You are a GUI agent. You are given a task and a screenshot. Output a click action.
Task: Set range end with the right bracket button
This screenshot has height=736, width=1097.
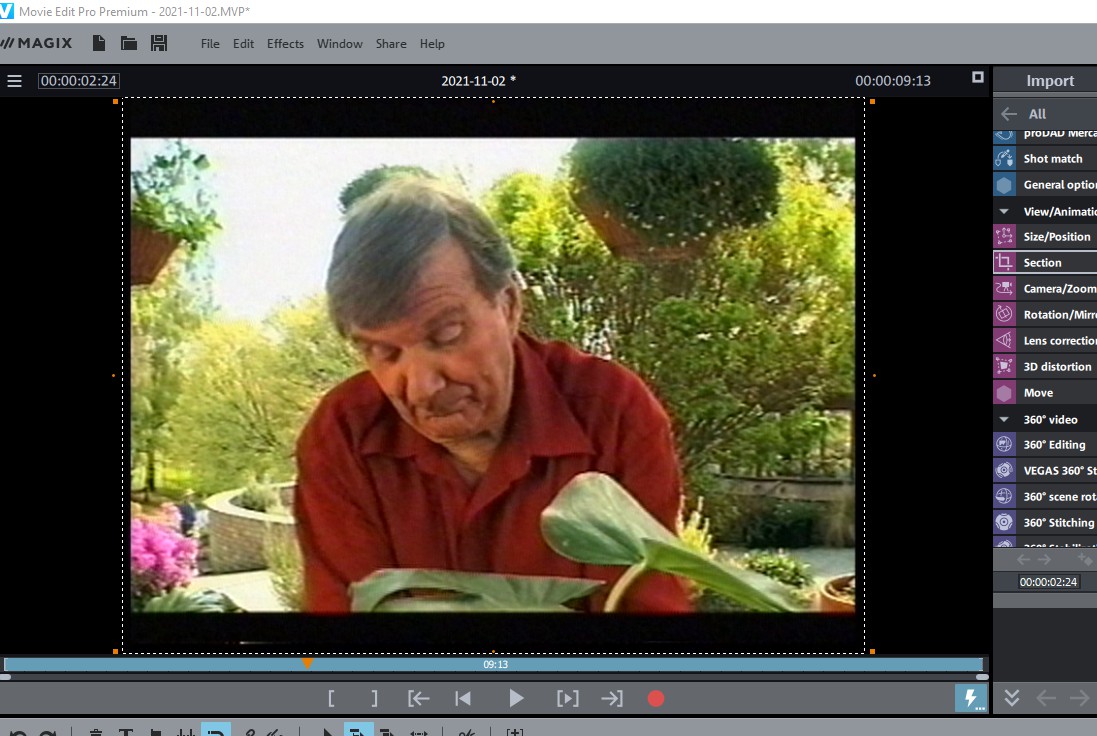(x=374, y=698)
